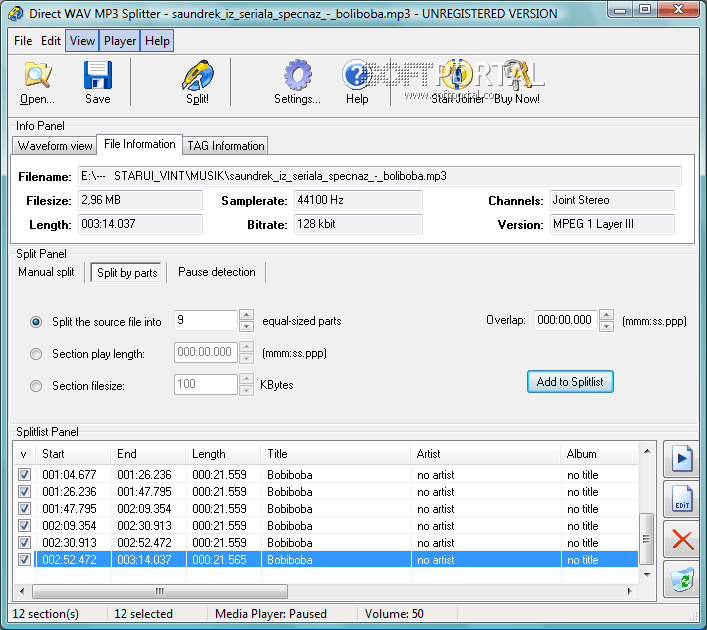Open the Player menu

[x=120, y=41]
